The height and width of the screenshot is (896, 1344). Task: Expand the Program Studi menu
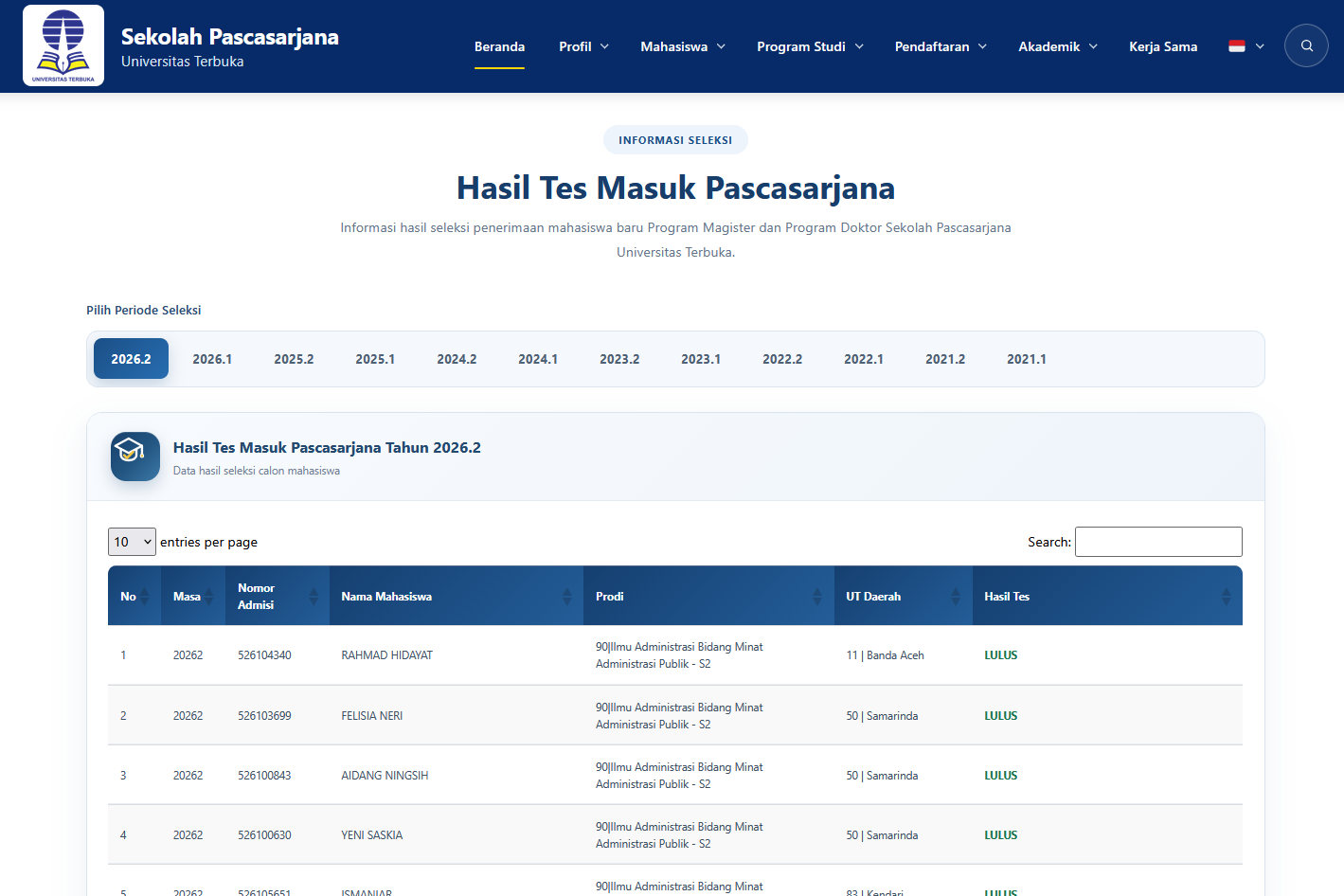[x=811, y=46]
